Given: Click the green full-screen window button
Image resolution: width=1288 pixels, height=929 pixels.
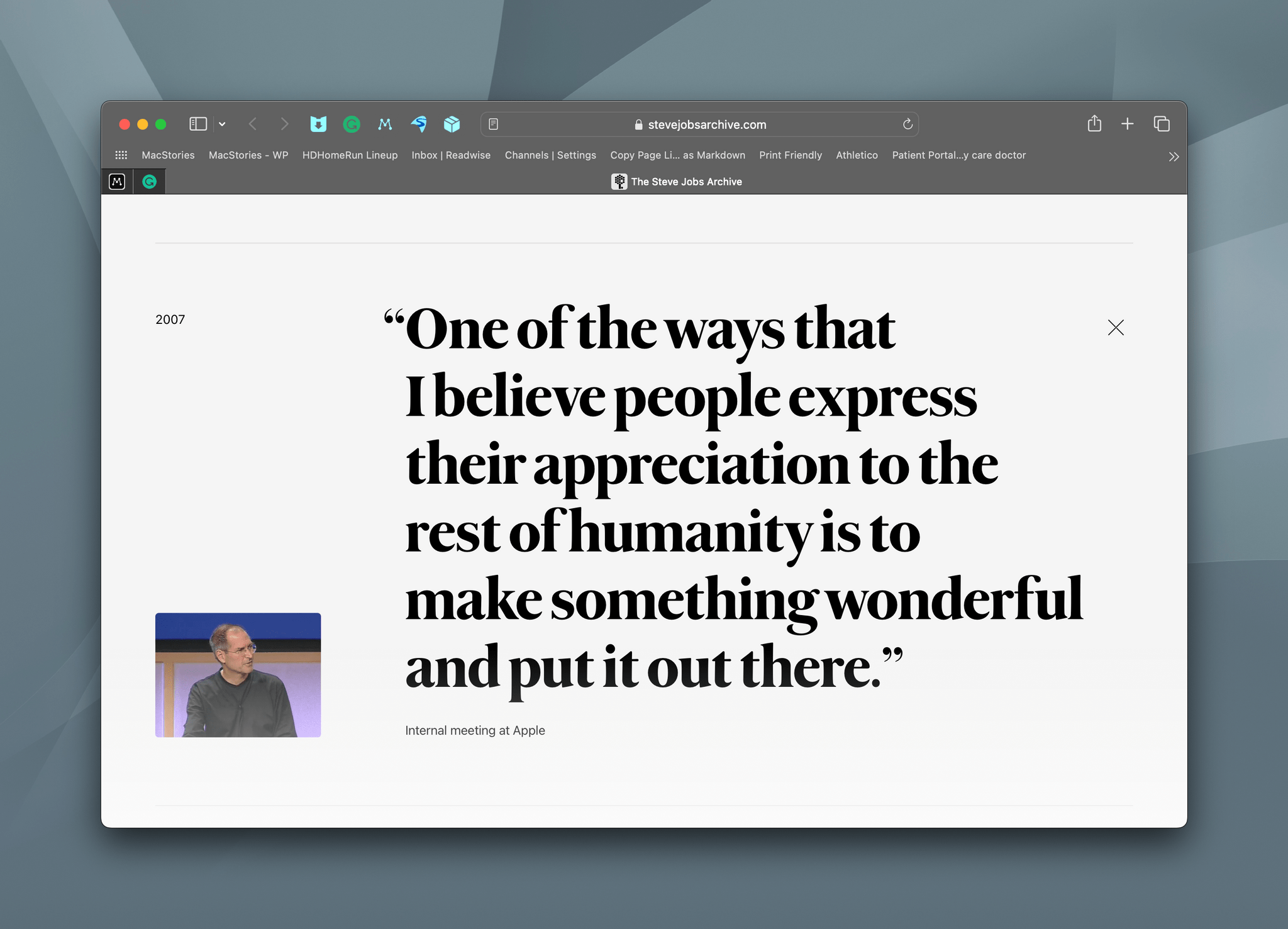Looking at the screenshot, I should pyautogui.click(x=161, y=124).
